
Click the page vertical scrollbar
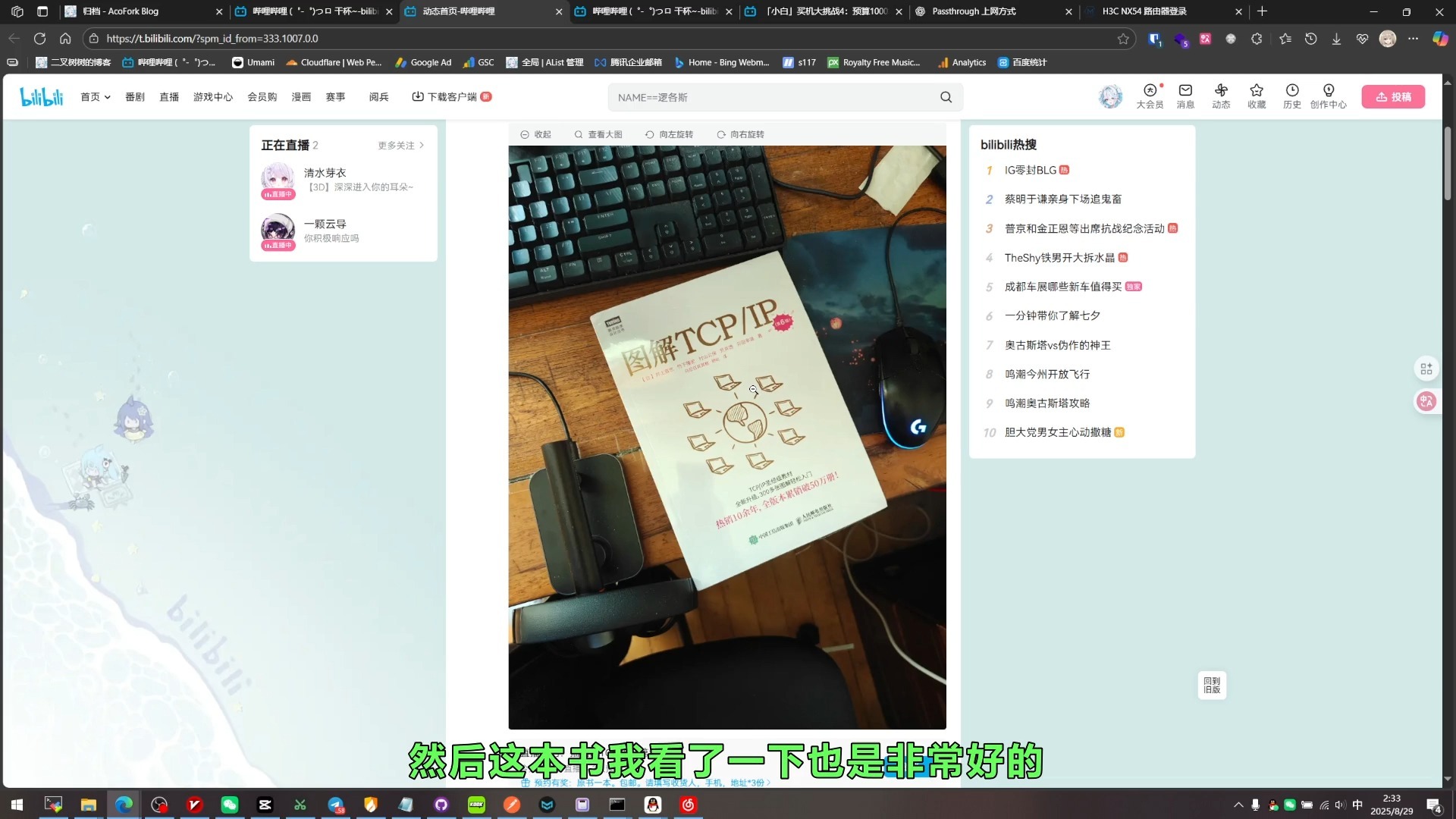[1447, 163]
